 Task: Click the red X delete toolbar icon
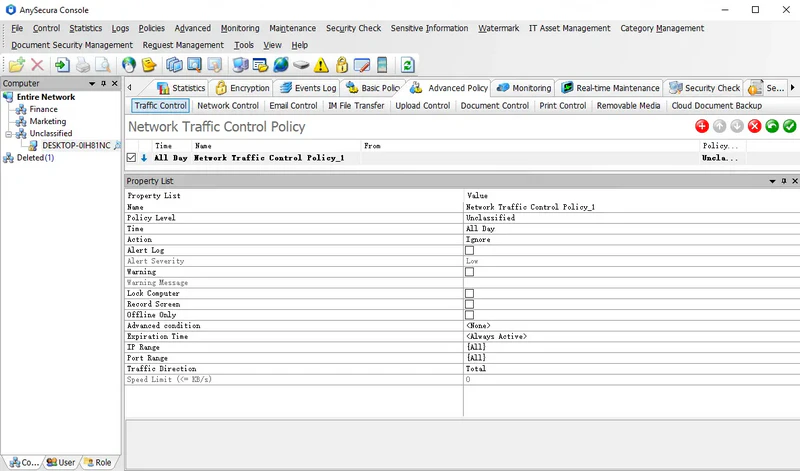point(37,65)
